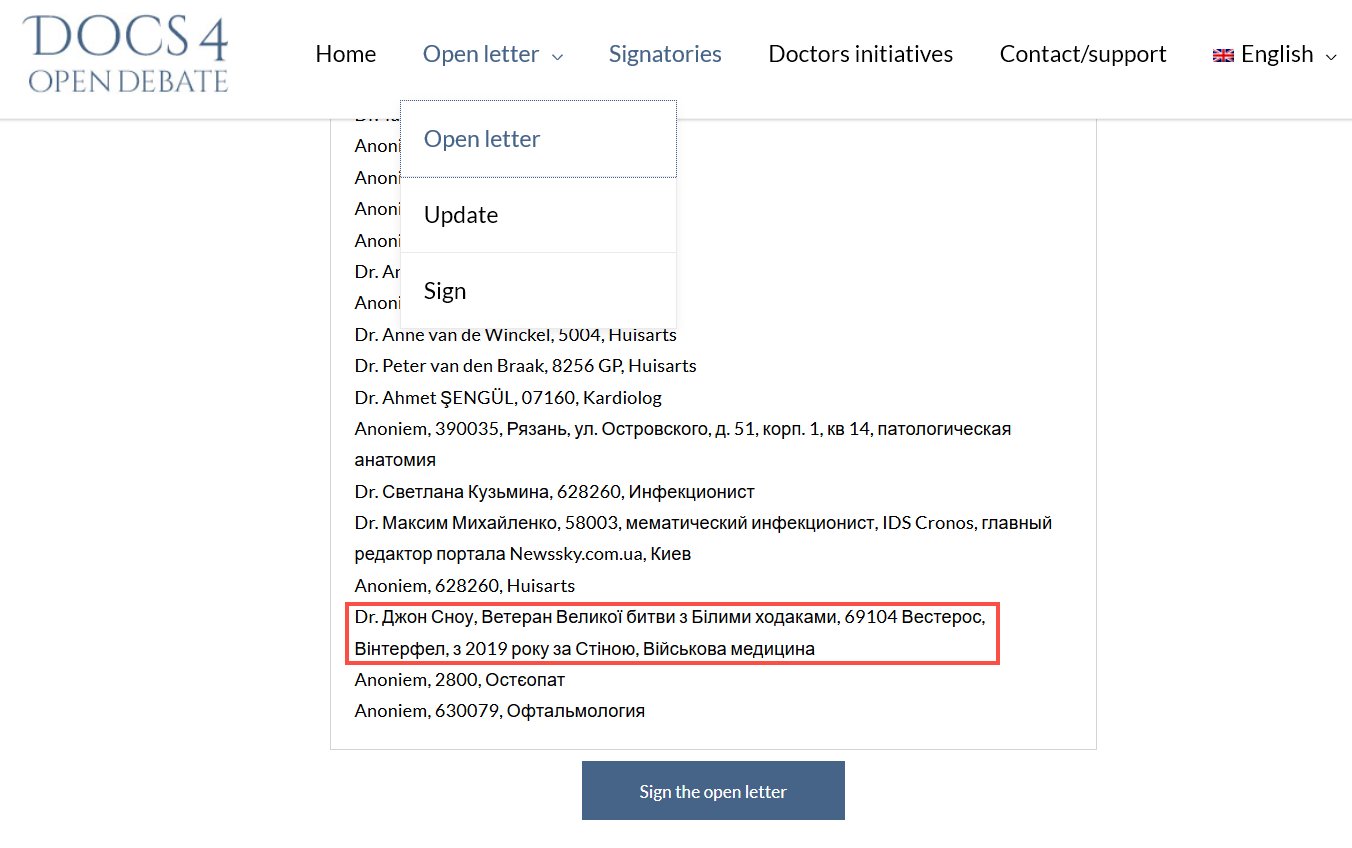
Task: Choose Update from the dropdown menu
Action: pos(461,215)
